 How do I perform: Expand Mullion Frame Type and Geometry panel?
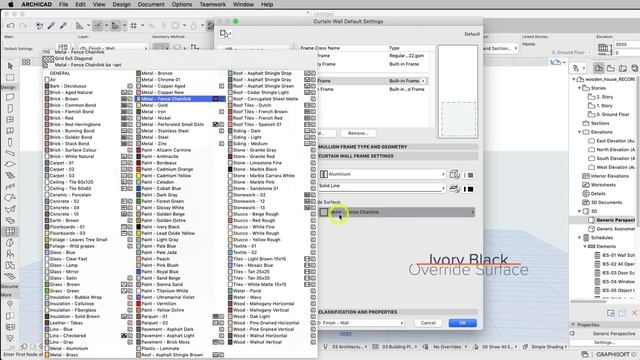pyautogui.click(x=398, y=147)
